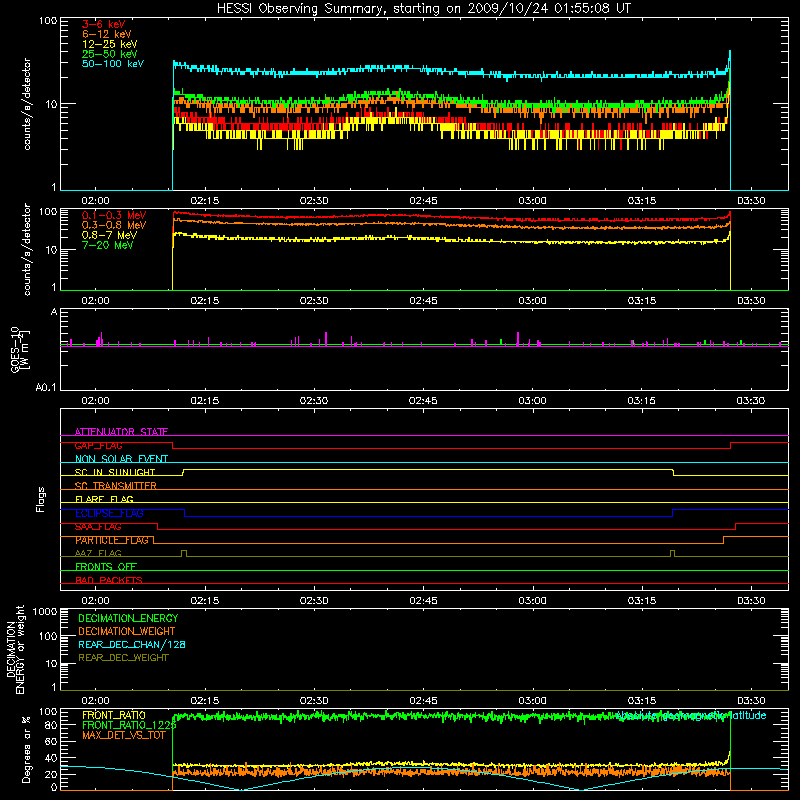800x800 pixels.
Task: Pick the FRONTS_OFF flag label
Action: pos(106,567)
